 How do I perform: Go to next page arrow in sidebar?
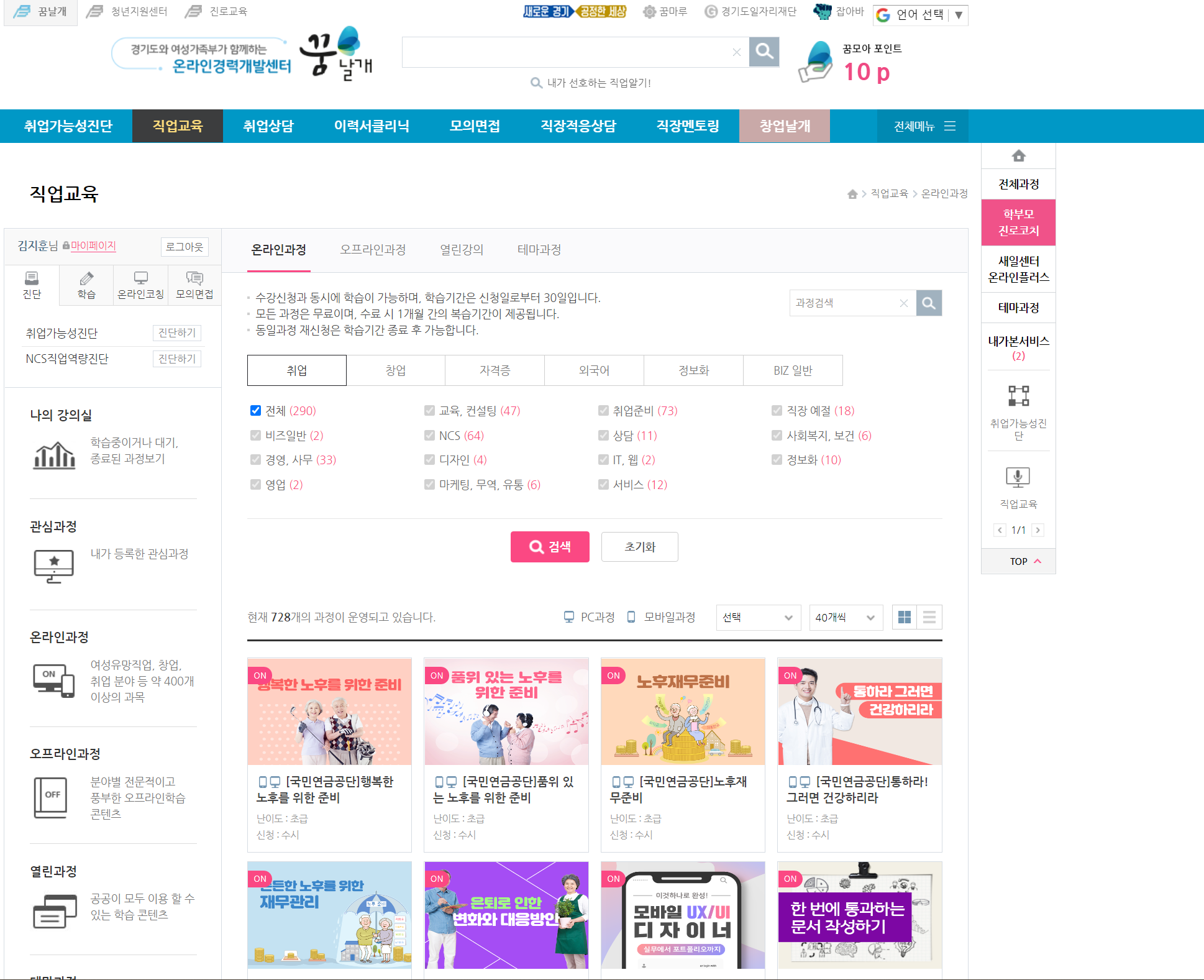point(1038,530)
